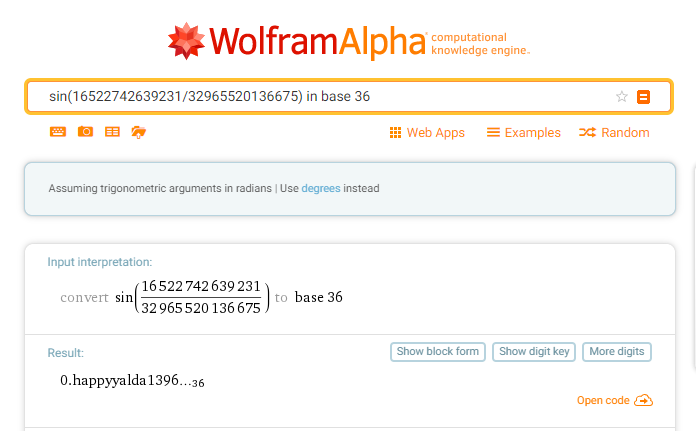Viewport: 696px width, 431px height.
Task: Click the Examples list icon
Action: point(493,132)
